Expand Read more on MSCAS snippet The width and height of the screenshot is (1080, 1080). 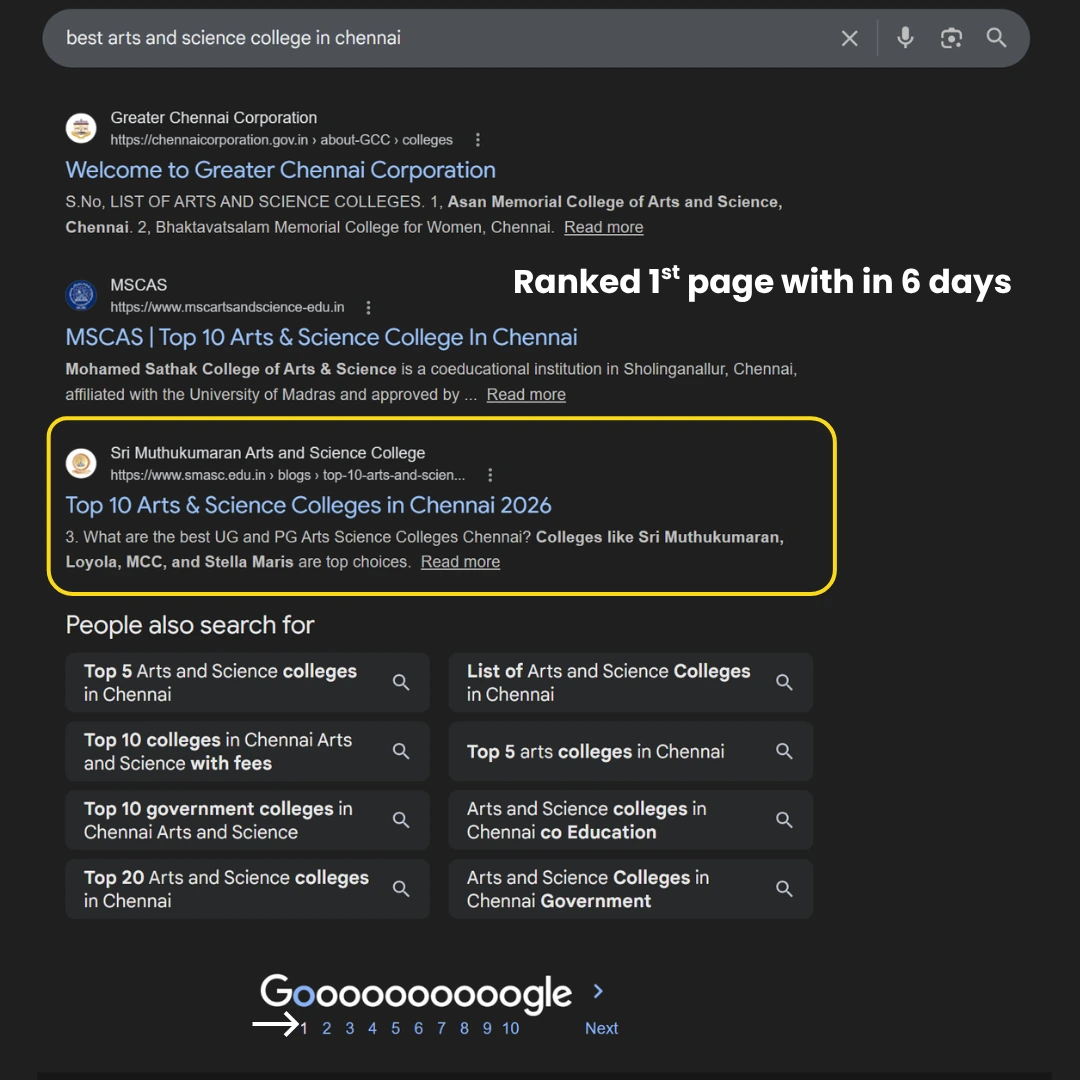click(x=526, y=395)
